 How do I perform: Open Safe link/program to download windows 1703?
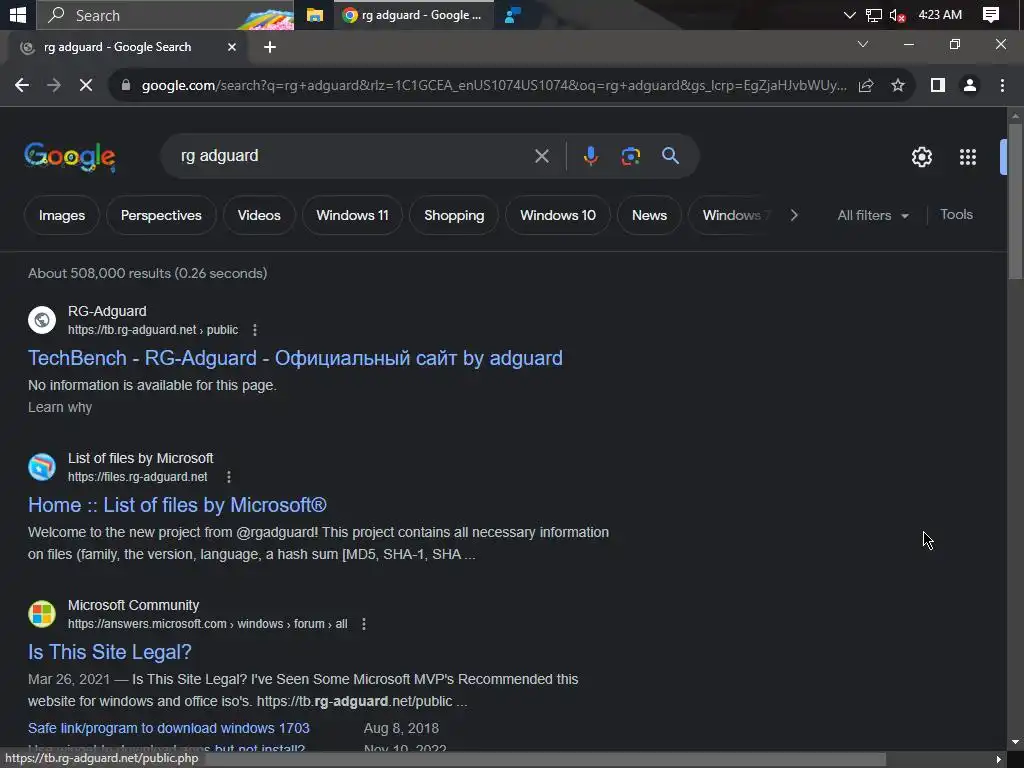tap(168, 728)
